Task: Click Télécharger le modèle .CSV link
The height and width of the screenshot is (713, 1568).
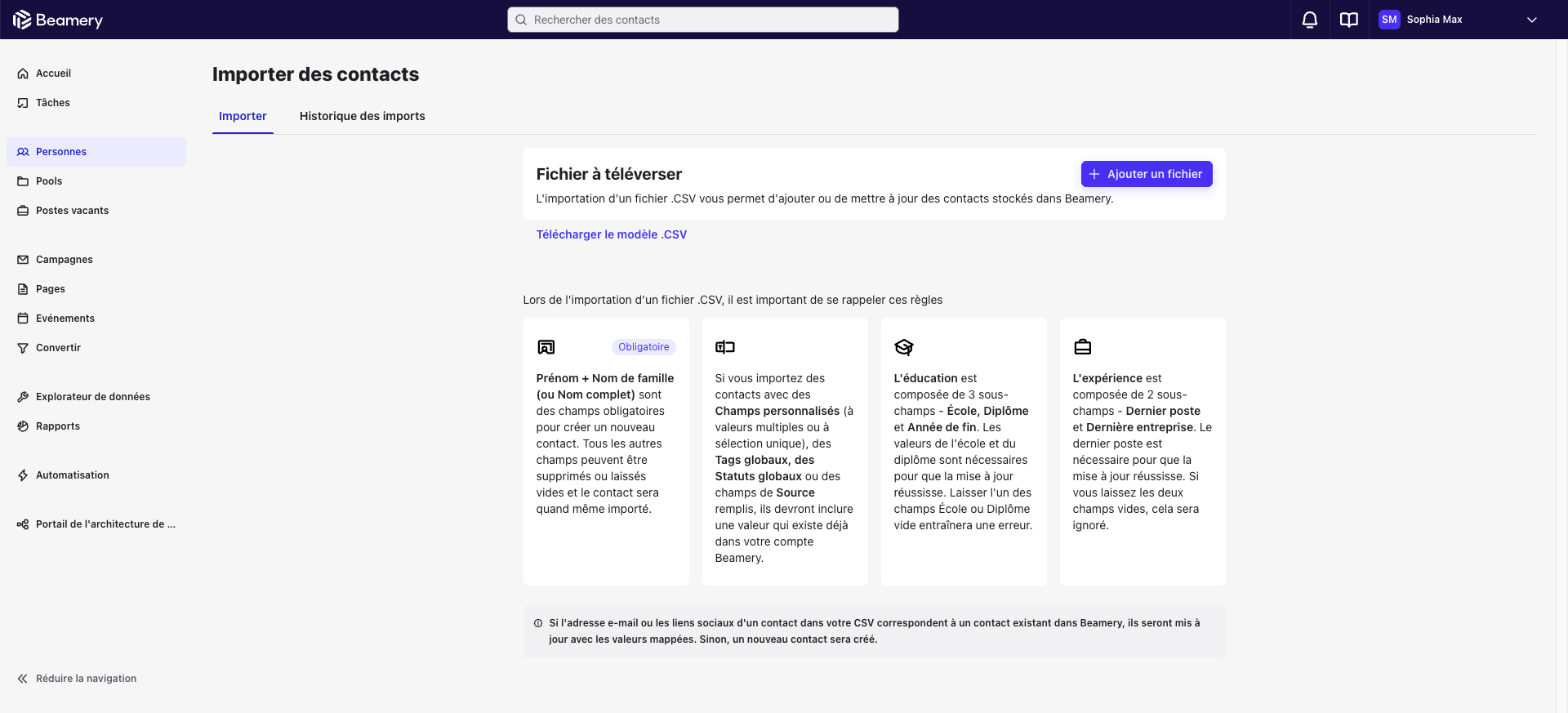Action: tap(611, 234)
